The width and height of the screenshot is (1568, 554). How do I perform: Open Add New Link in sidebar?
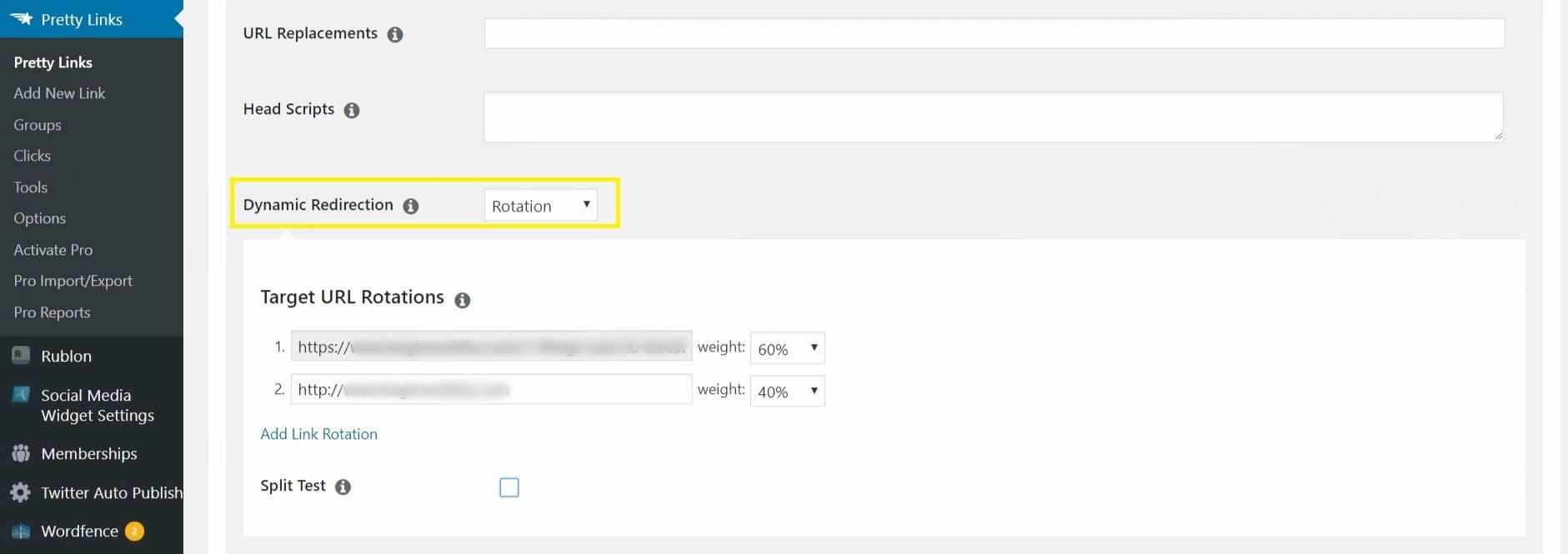(x=59, y=93)
